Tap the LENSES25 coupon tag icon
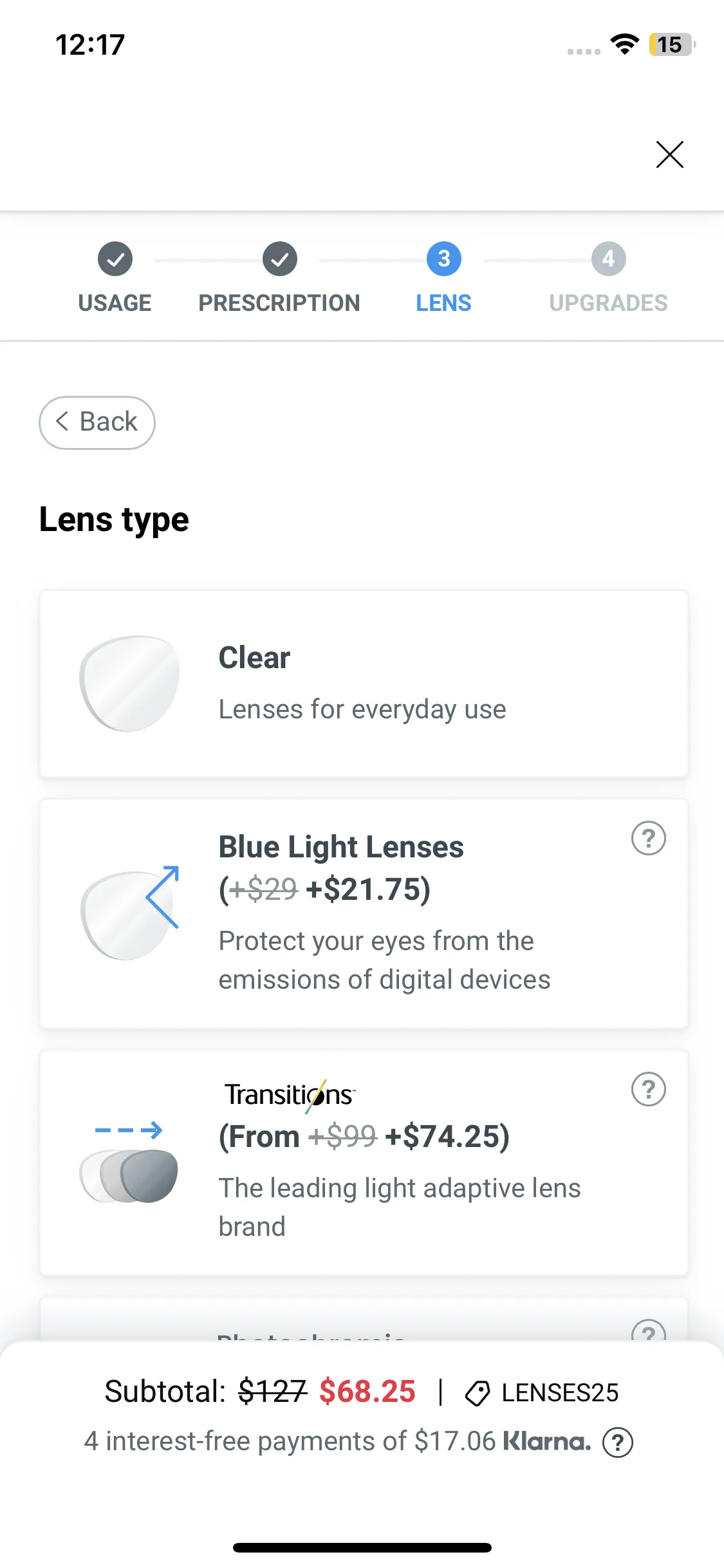 pyautogui.click(x=478, y=1393)
